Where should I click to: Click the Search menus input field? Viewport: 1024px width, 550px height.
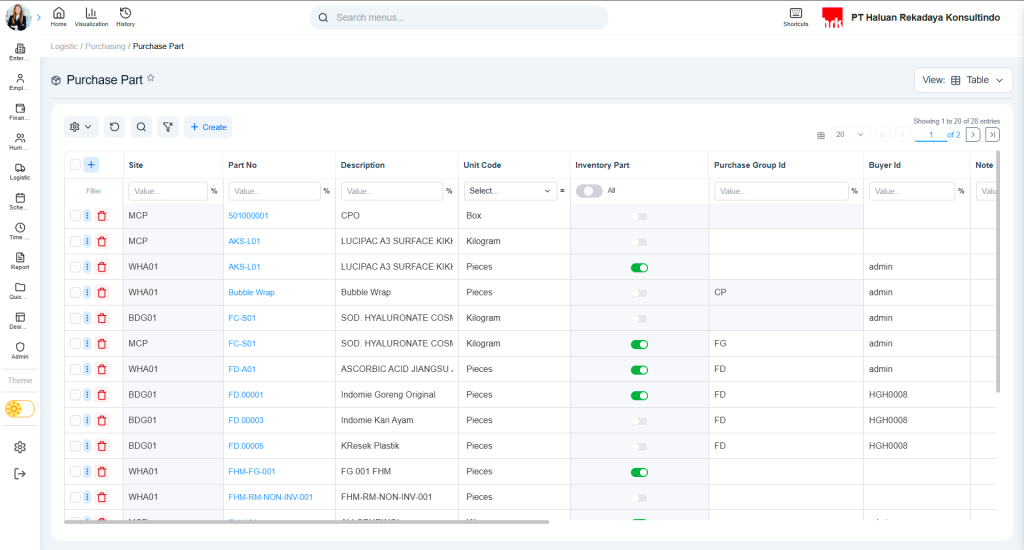(460, 18)
